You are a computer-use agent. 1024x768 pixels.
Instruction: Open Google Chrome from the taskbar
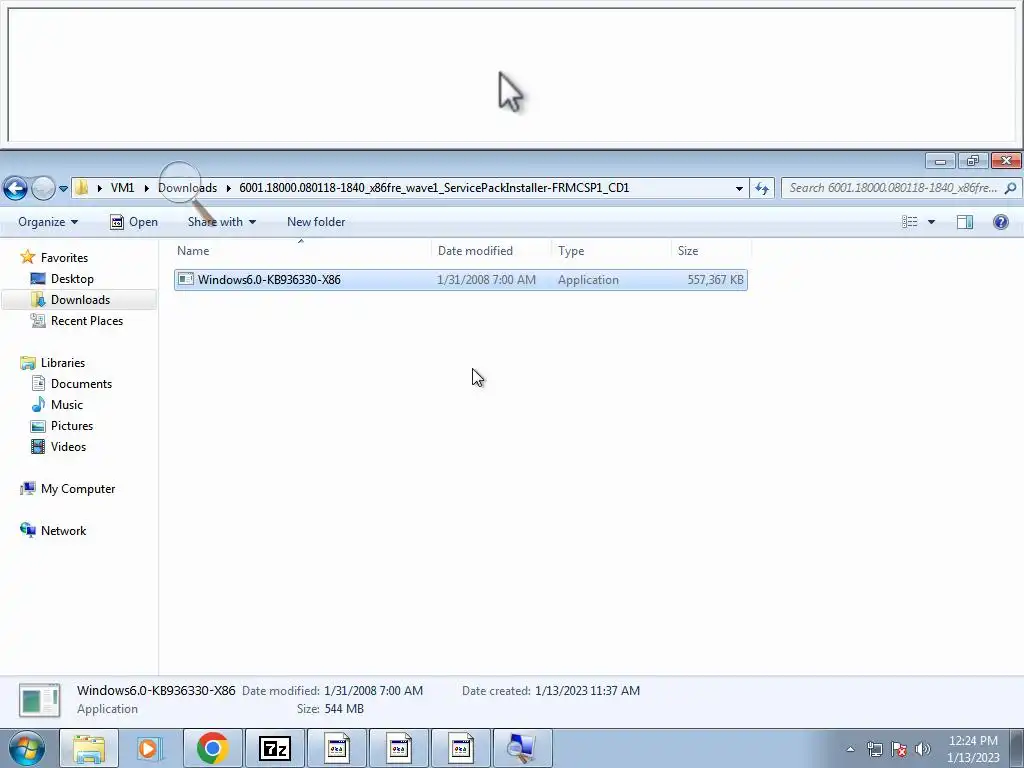tap(212, 748)
